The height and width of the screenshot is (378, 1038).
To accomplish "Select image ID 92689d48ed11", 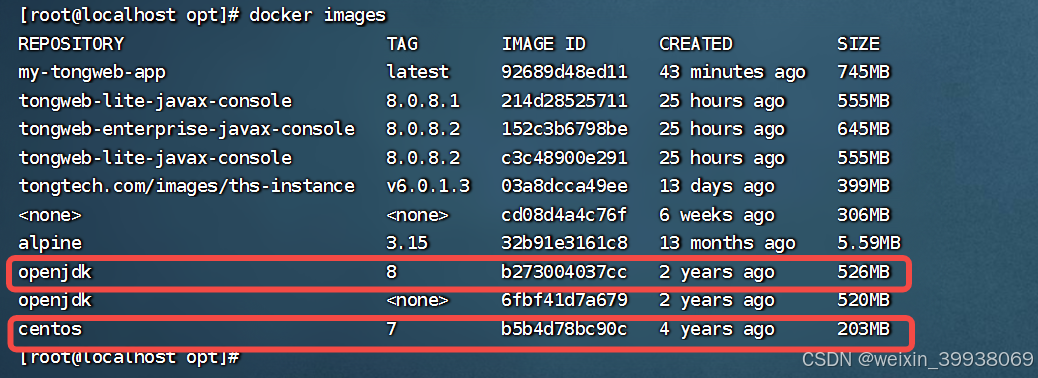I will point(565,72).
